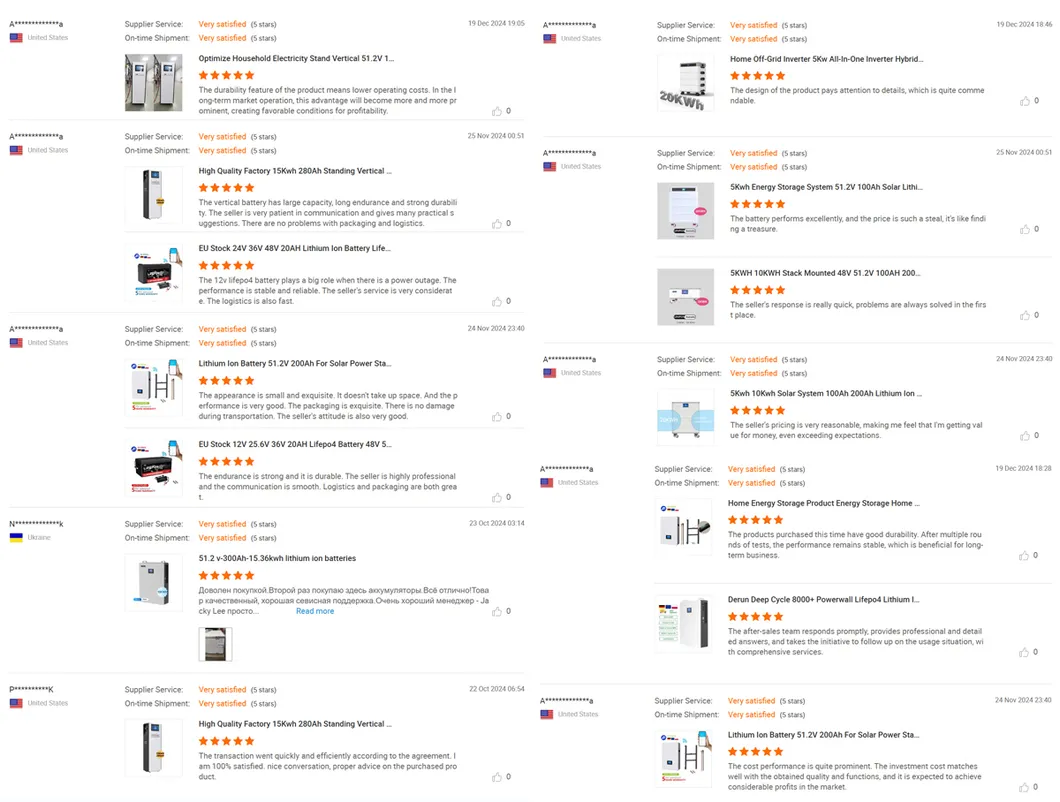
Task: Click thumbs-up on the 5KWH Stack Mounted review
Action: [1027, 315]
